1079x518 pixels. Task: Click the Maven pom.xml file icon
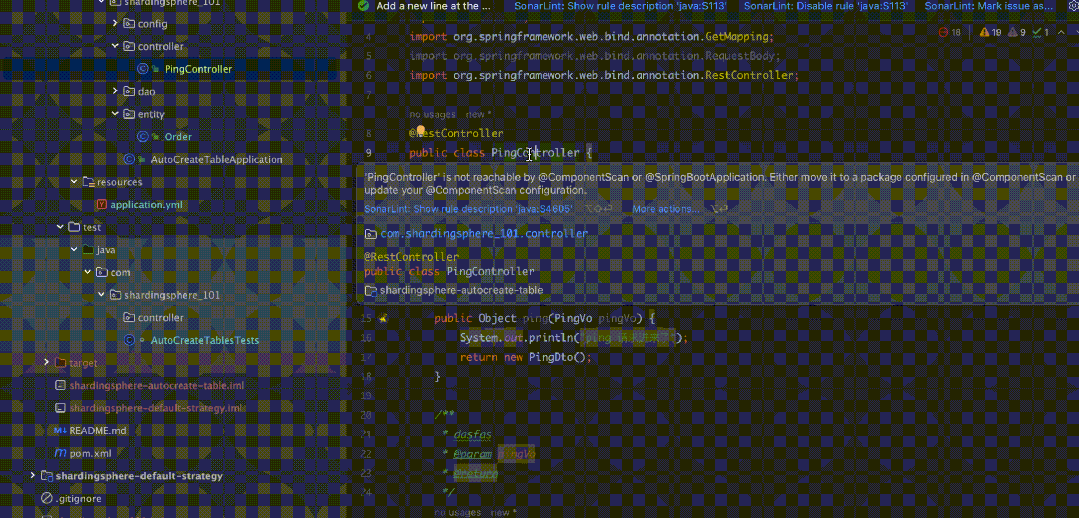60,453
